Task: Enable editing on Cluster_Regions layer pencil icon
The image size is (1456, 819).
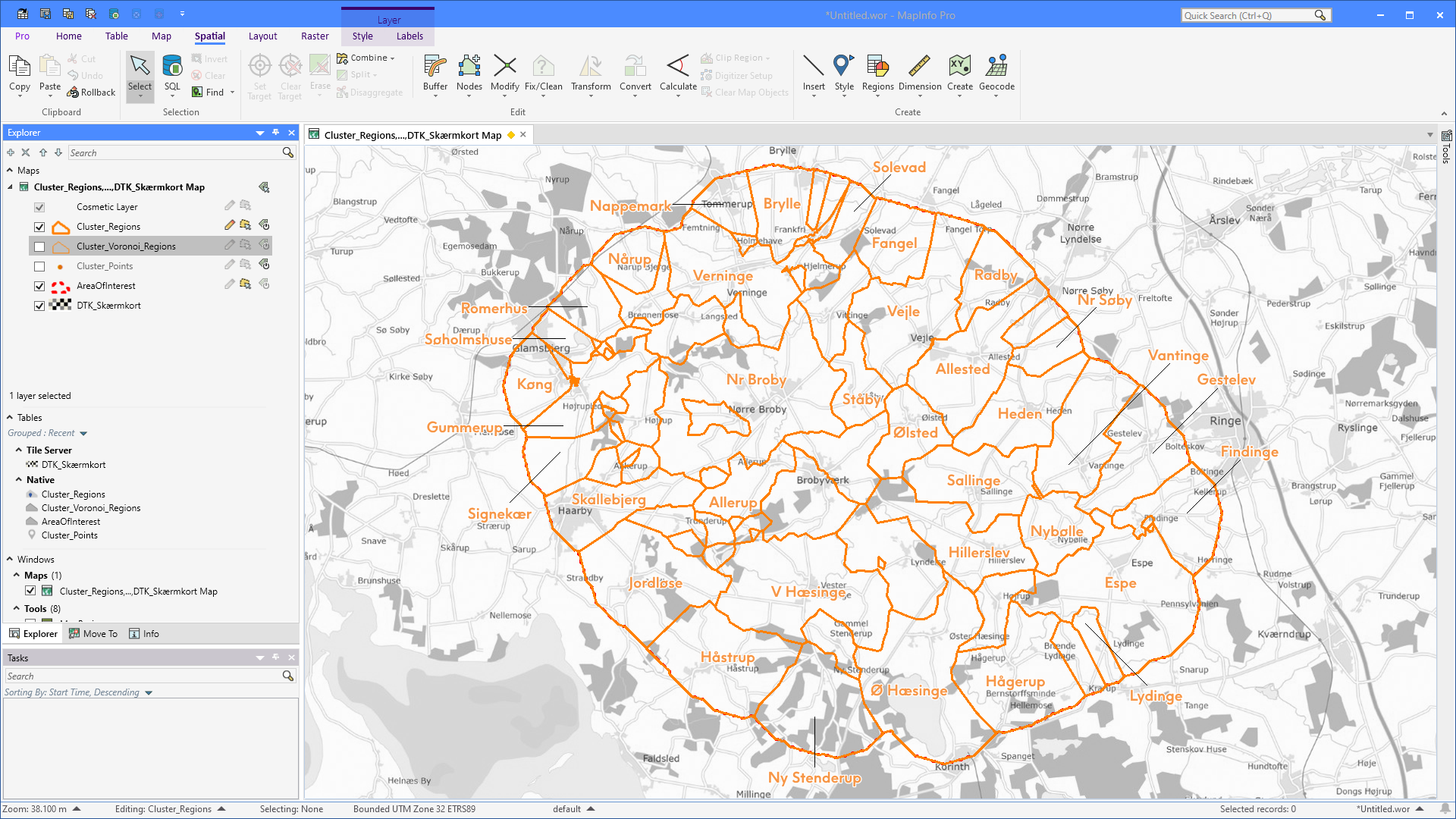Action: (229, 224)
